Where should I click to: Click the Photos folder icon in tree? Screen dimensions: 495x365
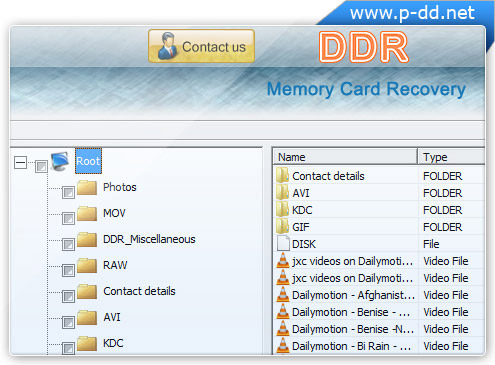(87, 187)
